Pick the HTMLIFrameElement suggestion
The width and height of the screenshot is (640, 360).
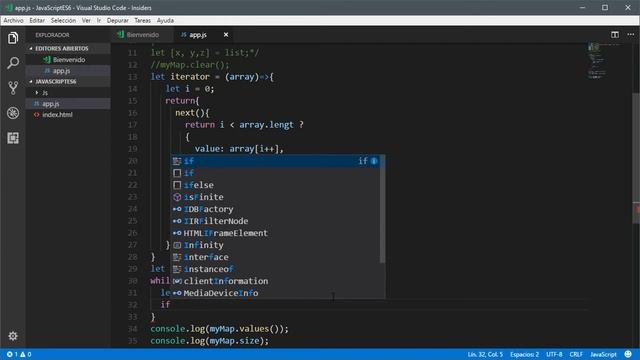tap(275, 233)
